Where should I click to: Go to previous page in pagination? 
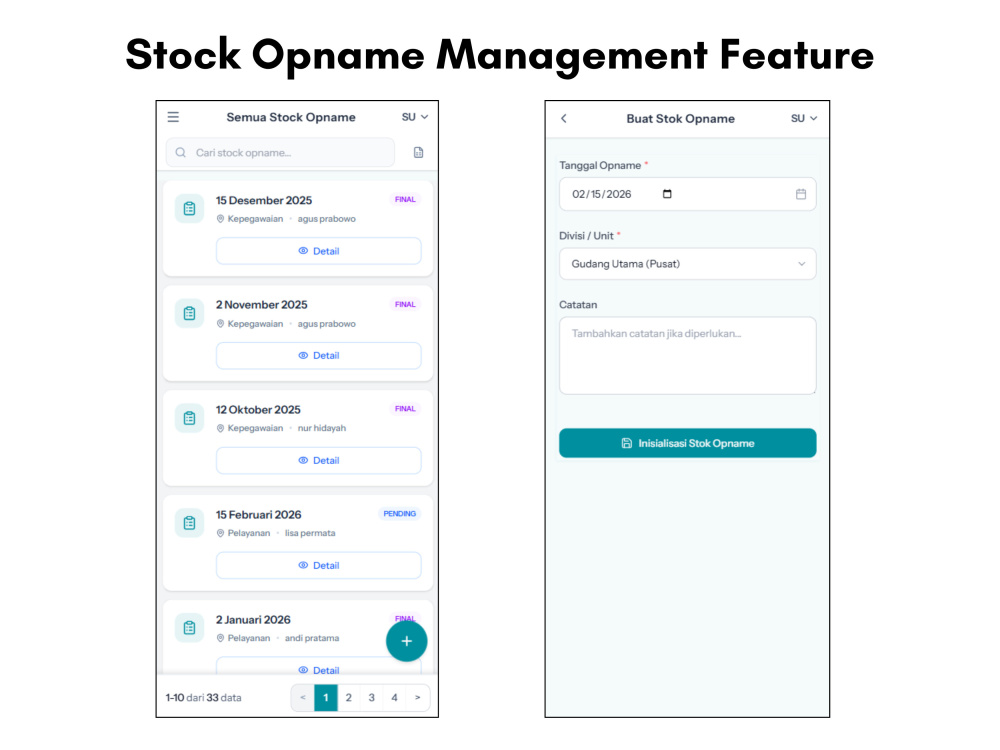303,698
